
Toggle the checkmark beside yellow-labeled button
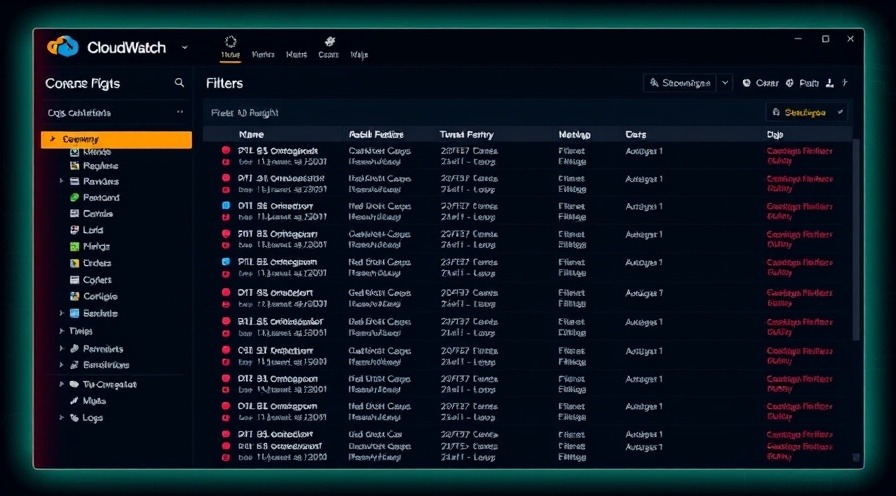pyautogui.click(x=841, y=112)
